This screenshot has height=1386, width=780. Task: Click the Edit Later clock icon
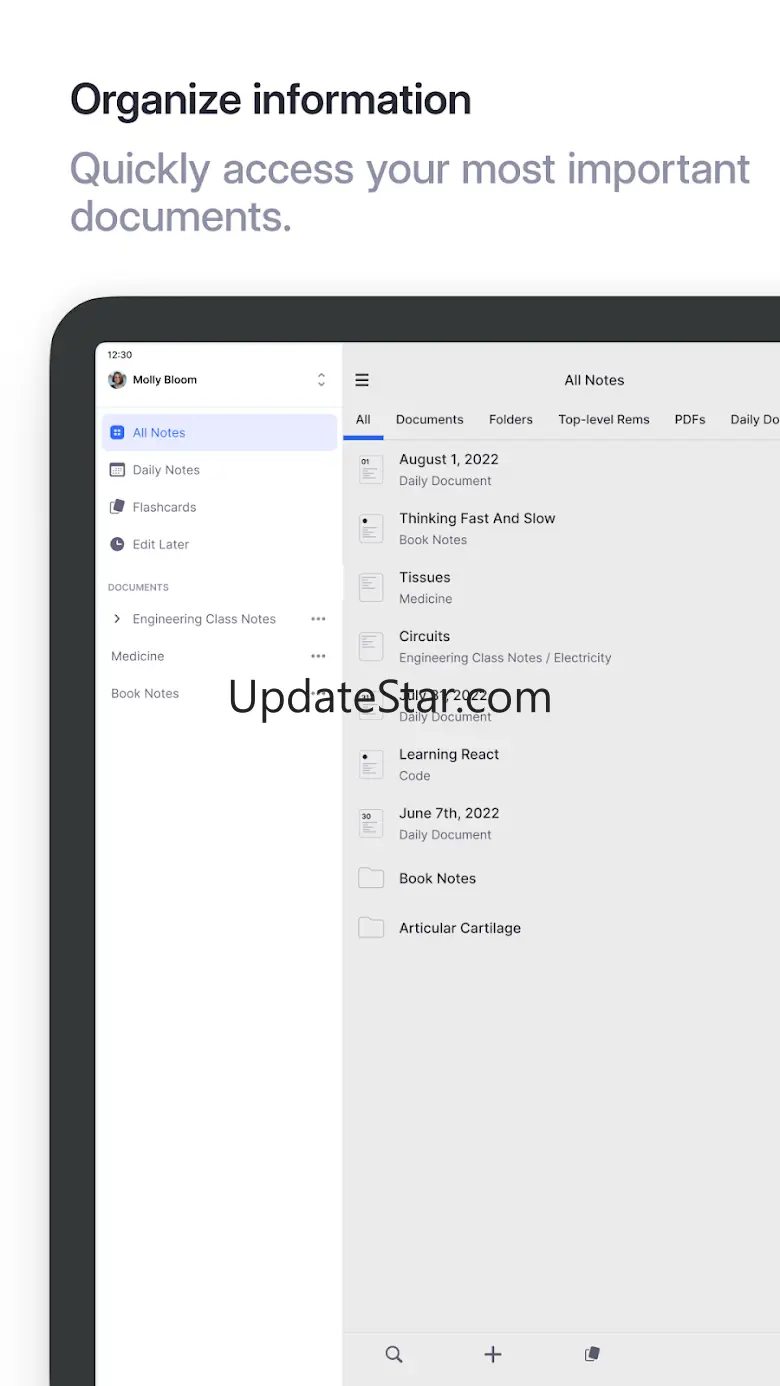pyautogui.click(x=117, y=544)
